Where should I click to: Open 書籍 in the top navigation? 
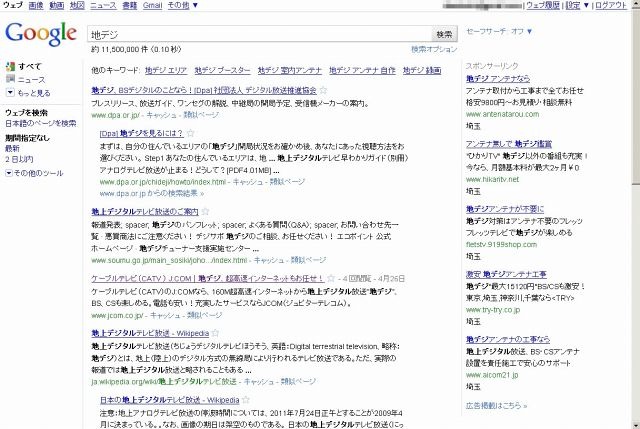(x=129, y=5)
